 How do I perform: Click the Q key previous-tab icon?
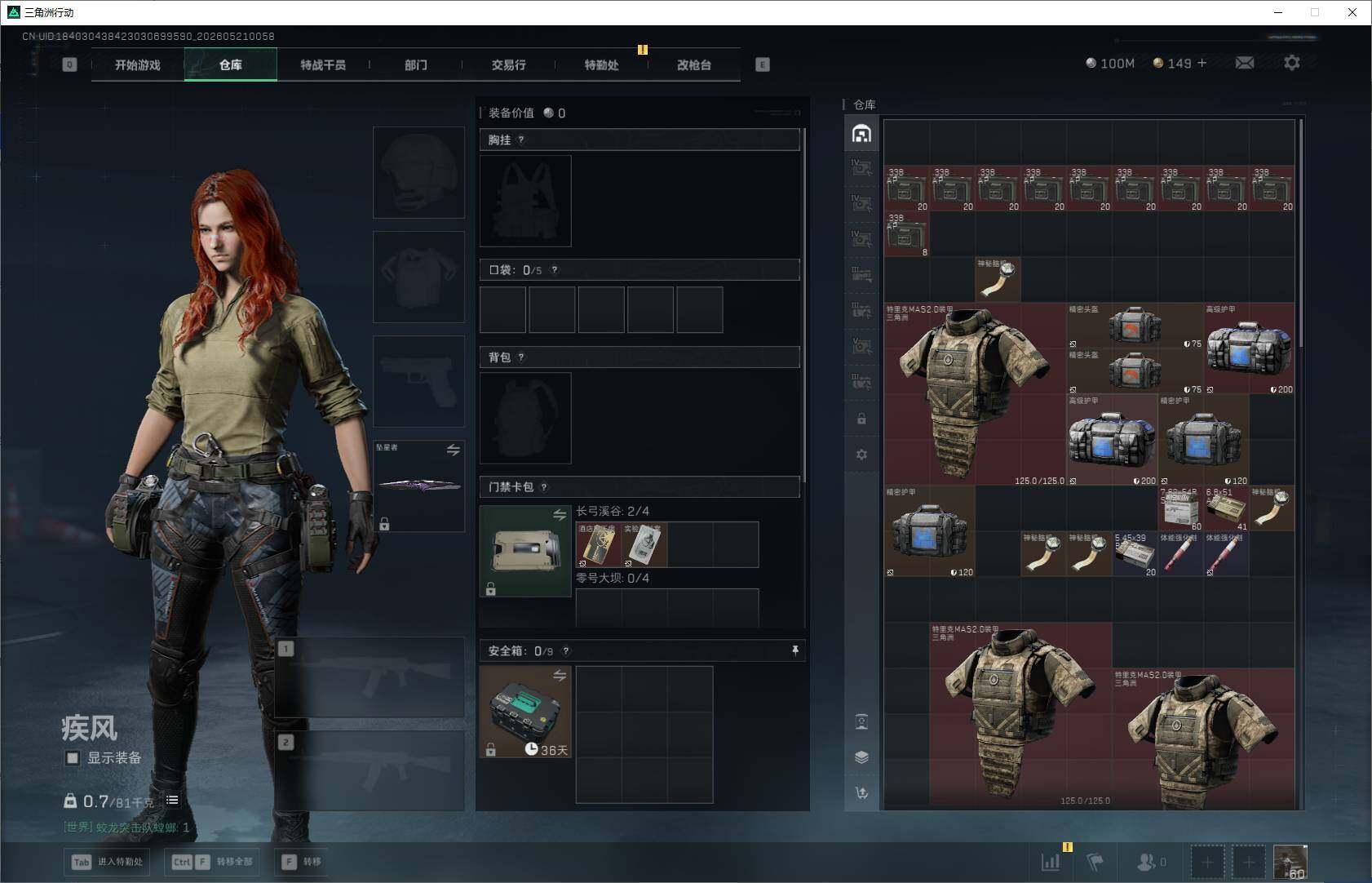69,64
